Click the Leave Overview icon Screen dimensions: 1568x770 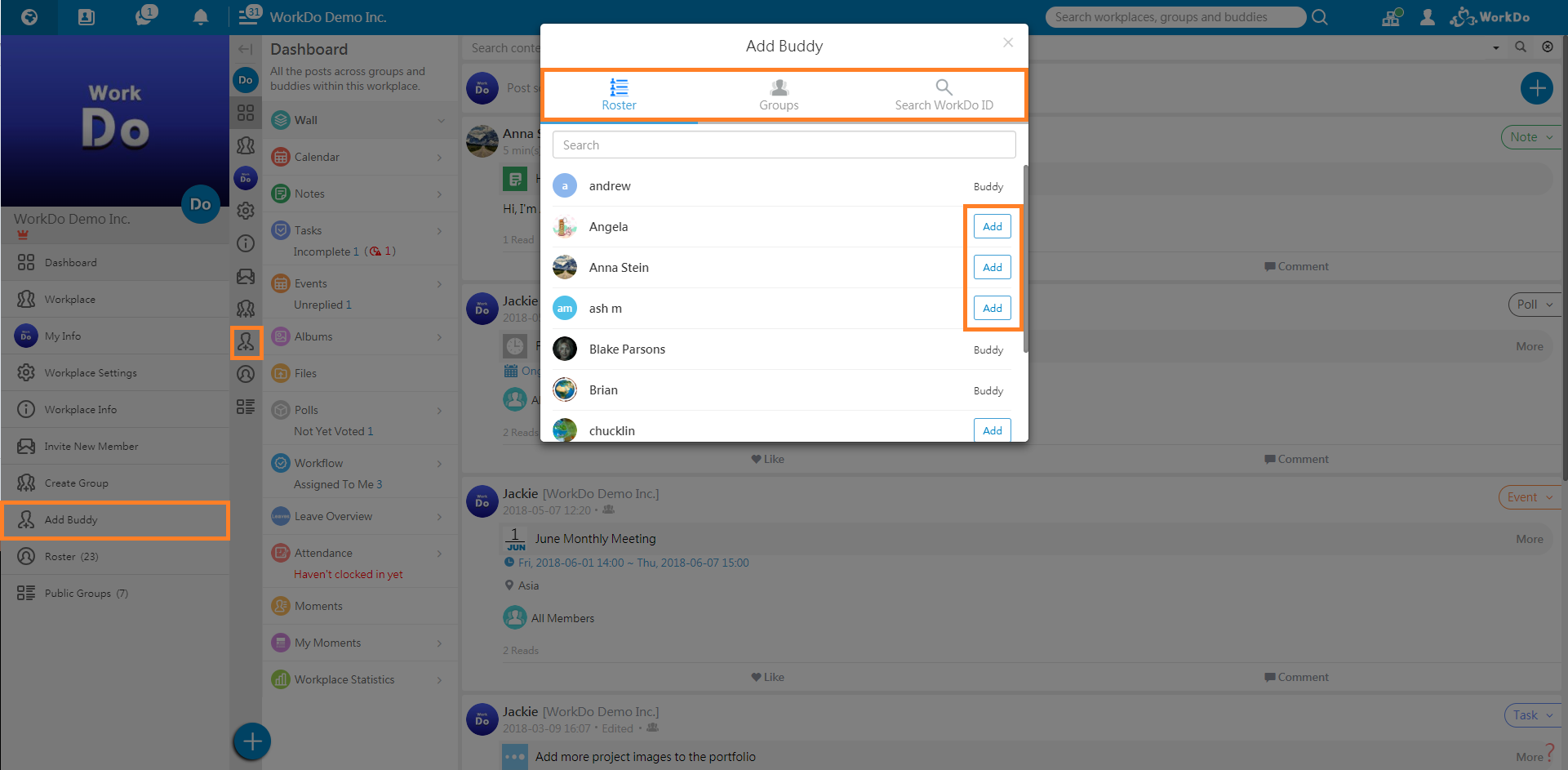tap(280, 516)
